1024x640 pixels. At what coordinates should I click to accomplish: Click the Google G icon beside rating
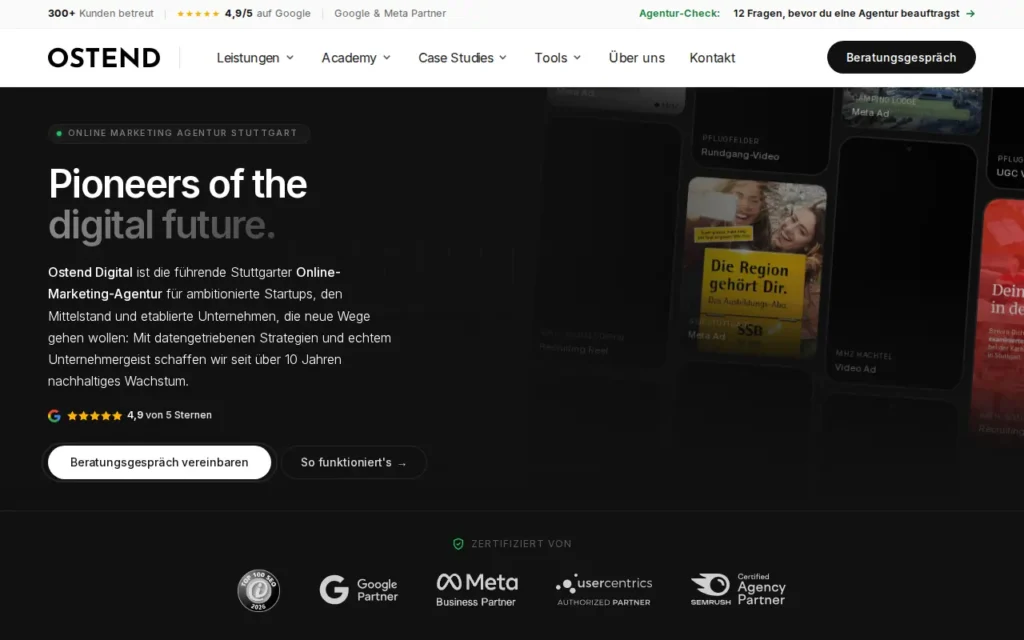coord(54,415)
